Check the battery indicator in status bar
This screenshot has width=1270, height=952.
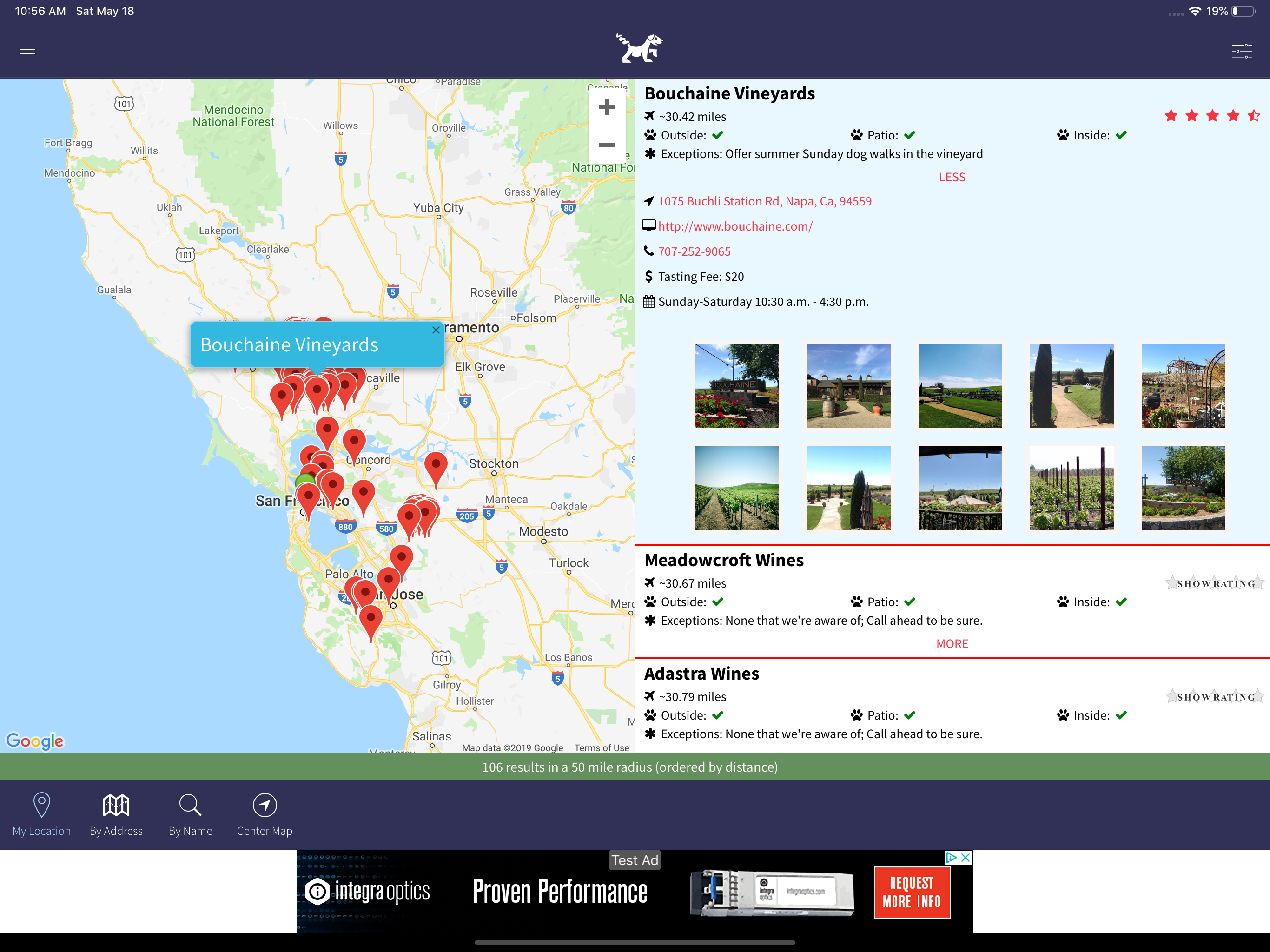point(1244,12)
